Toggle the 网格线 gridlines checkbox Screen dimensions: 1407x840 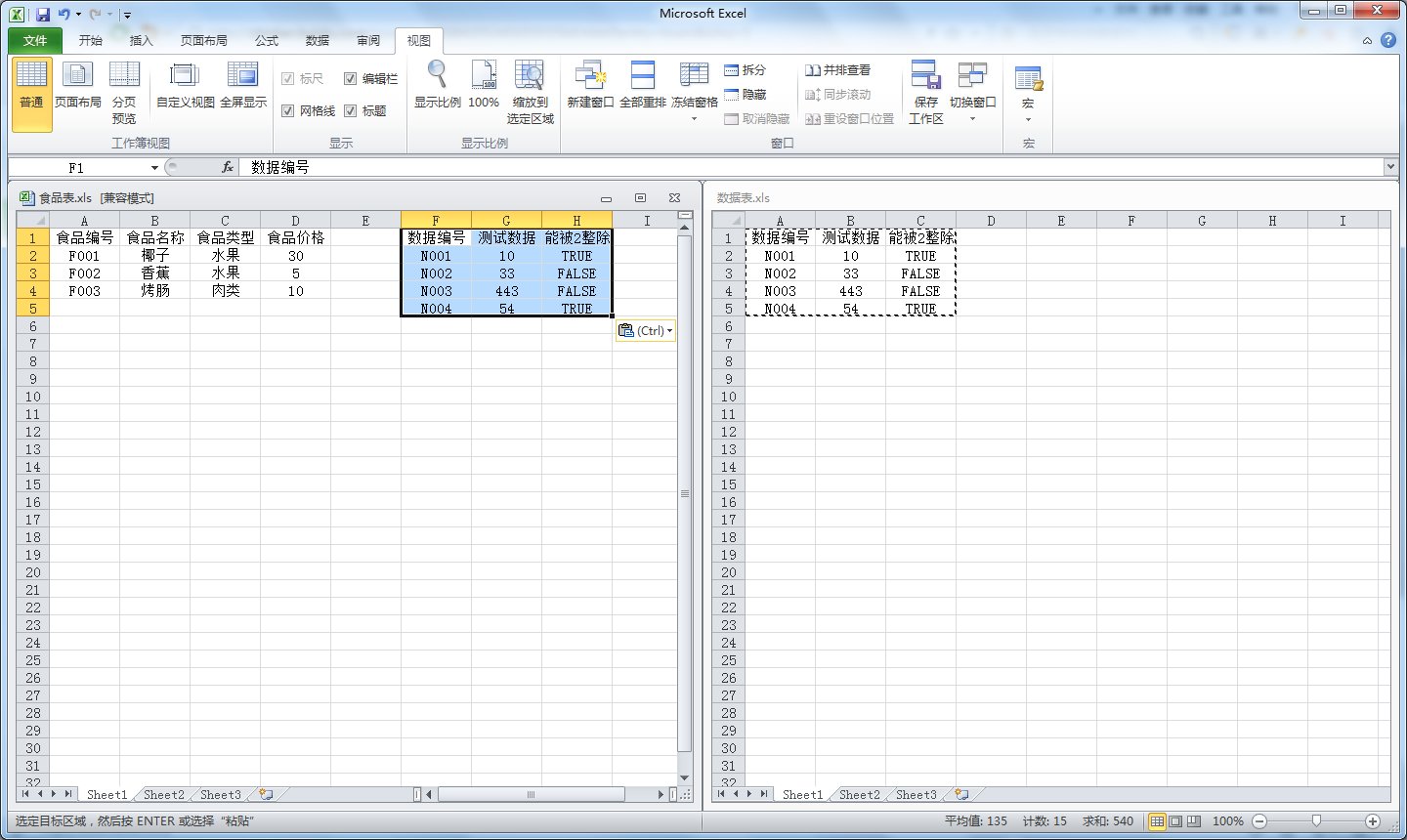click(x=288, y=111)
